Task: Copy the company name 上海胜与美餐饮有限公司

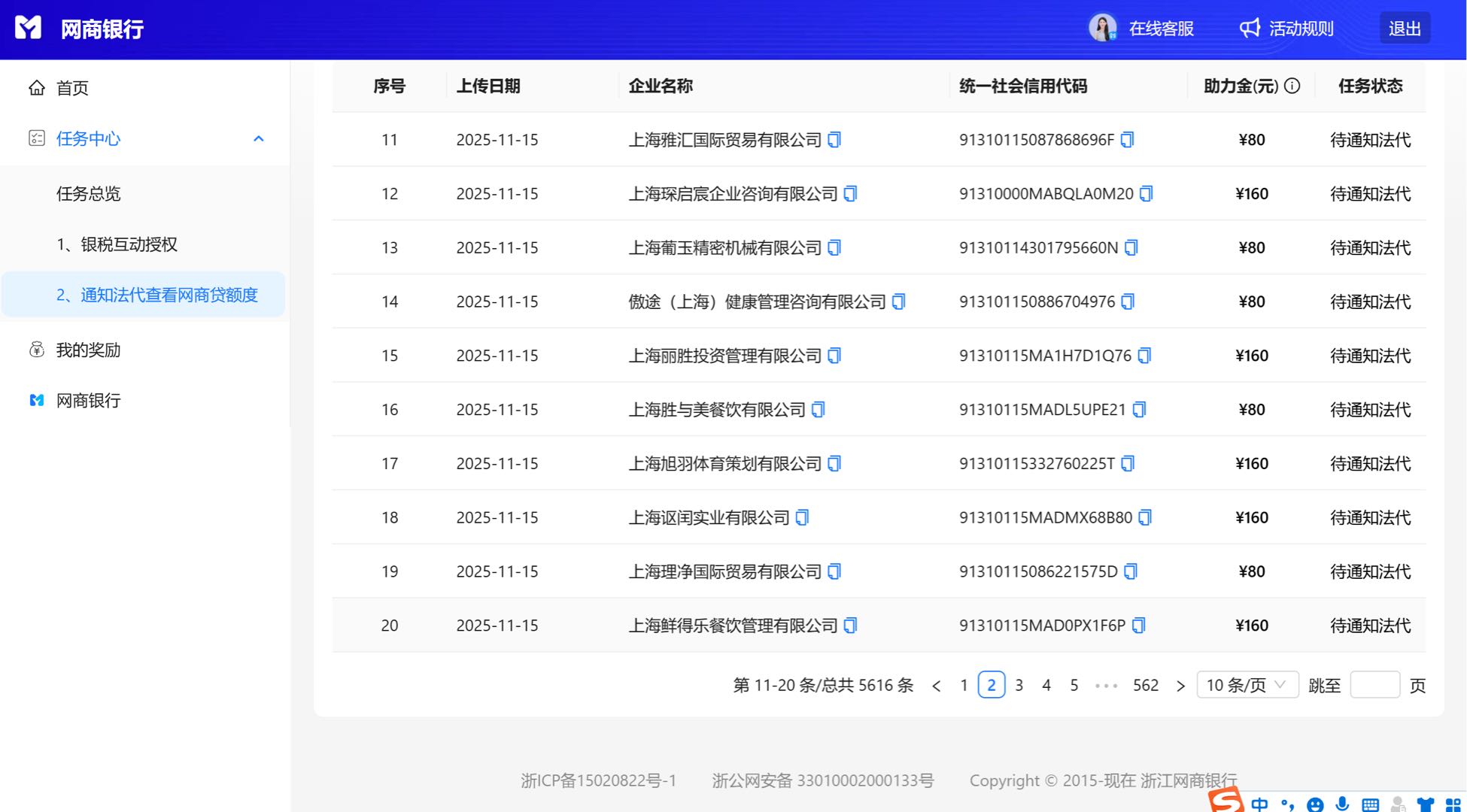Action: [817, 409]
